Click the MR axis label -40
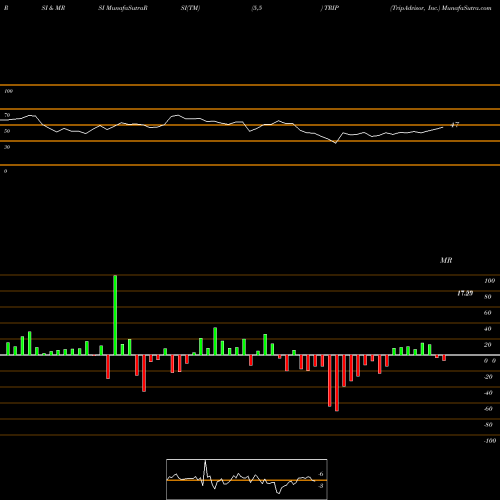Screen dimensions: 500x500 pyautogui.click(x=488, y=393)
